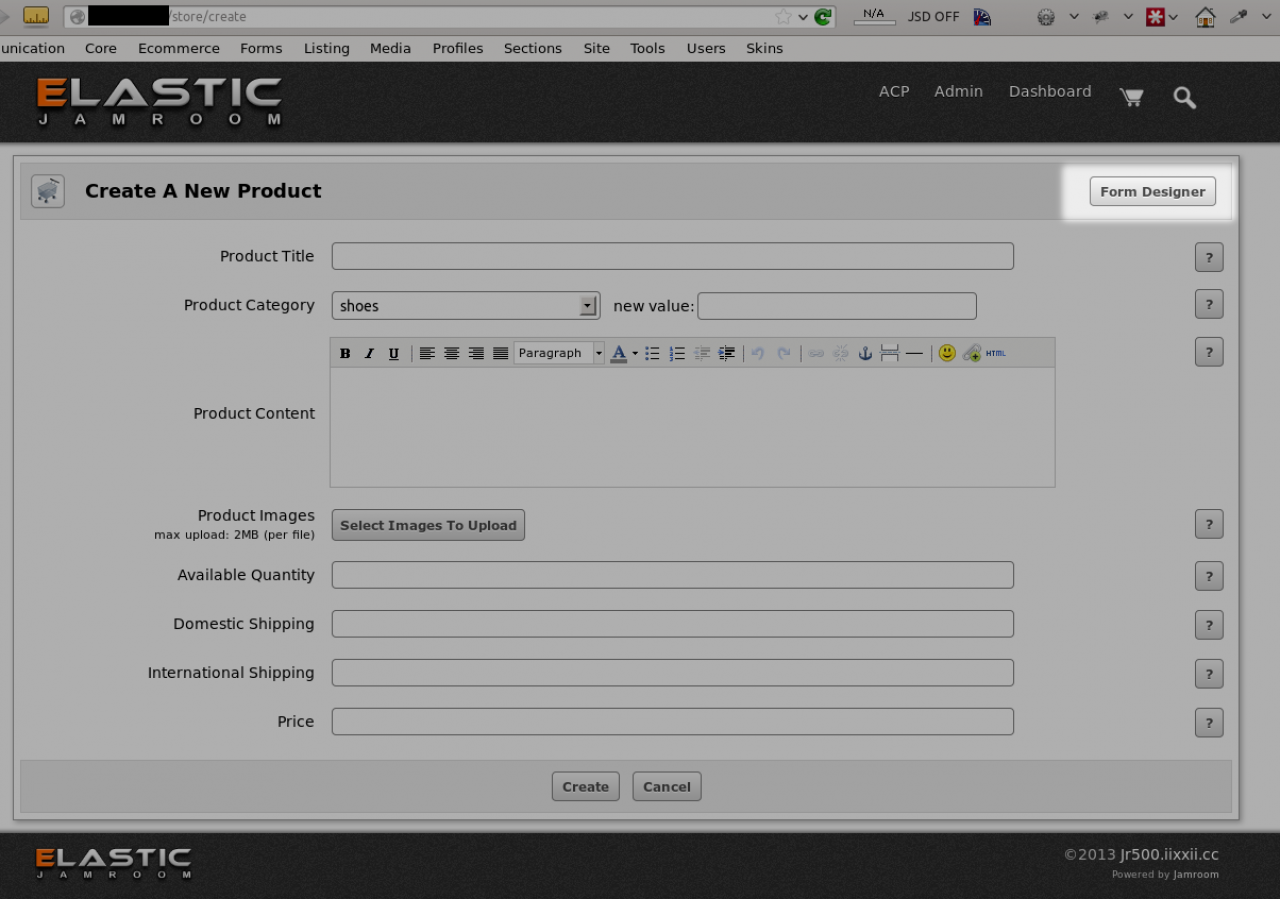Image resolution: width=1280 pixels, height=899 pixels.
Task: Click the Create button
Action: click(585, 787)
